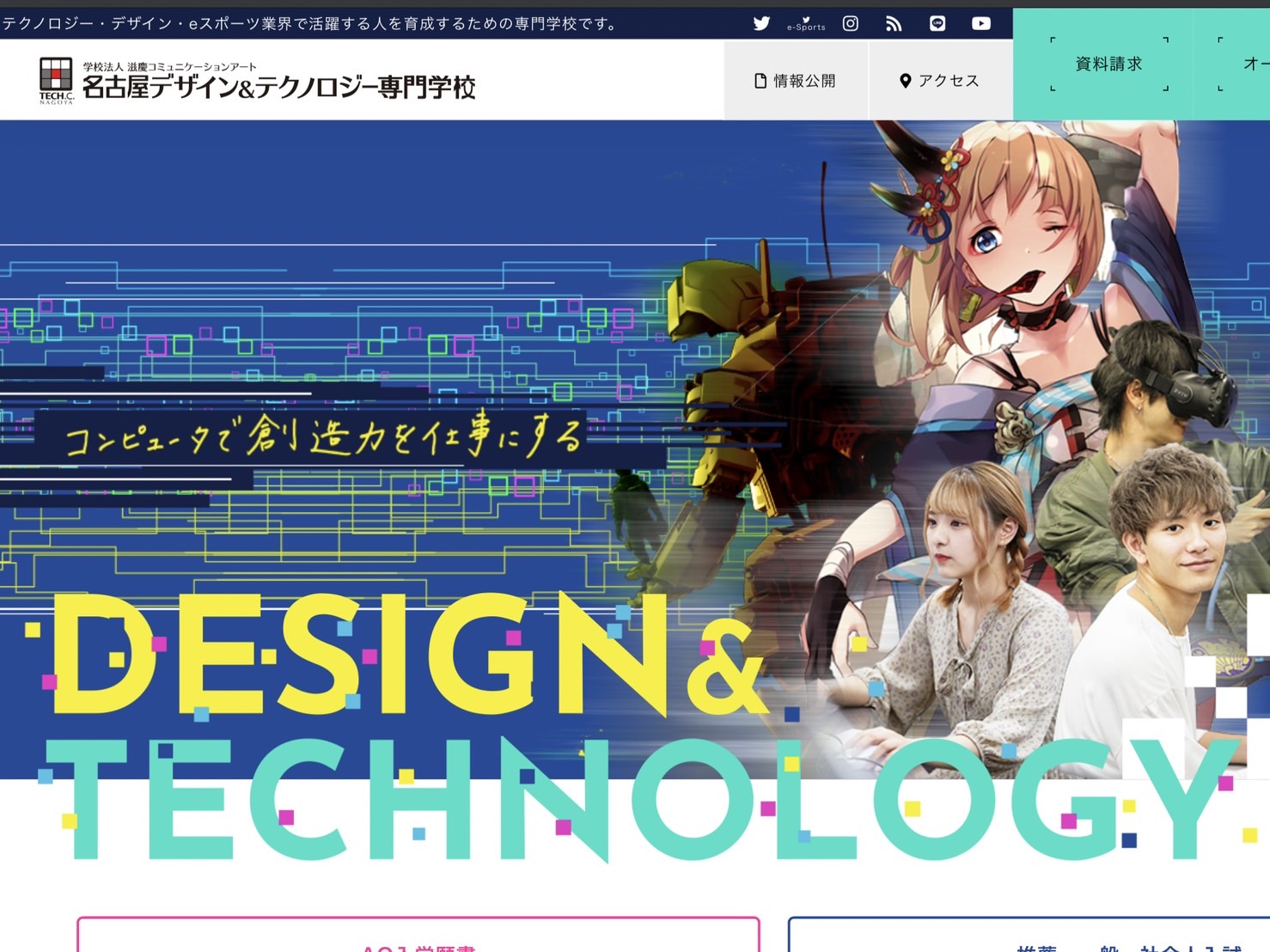This screenshot has width=1270, height=952.
Task: Open the LINE icon link
Action: (x=937, y=23)
